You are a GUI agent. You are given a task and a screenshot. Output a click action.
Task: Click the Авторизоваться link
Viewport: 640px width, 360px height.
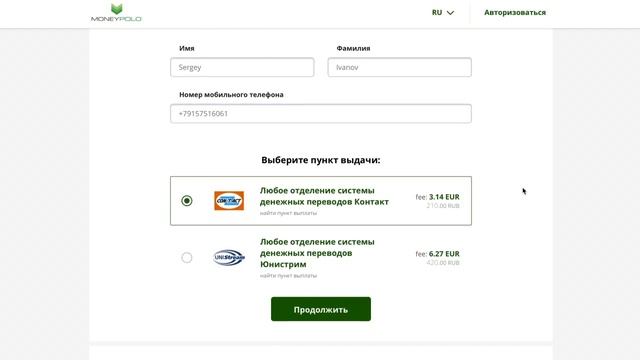[515, 13]
